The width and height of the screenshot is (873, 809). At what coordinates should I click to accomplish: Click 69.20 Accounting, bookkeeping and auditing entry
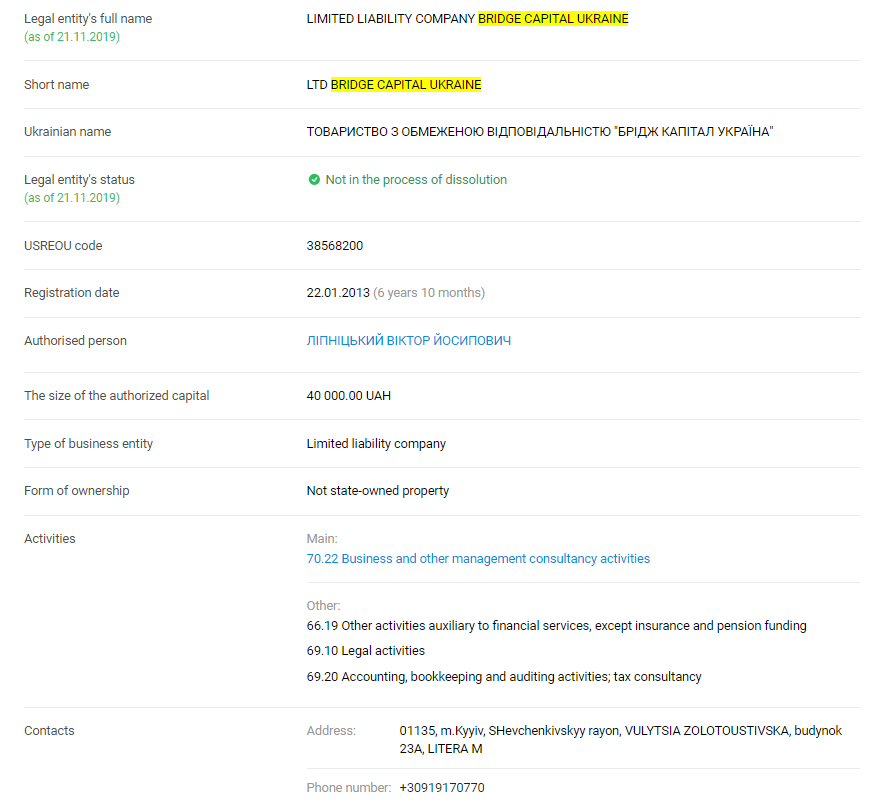click(504, 676)
